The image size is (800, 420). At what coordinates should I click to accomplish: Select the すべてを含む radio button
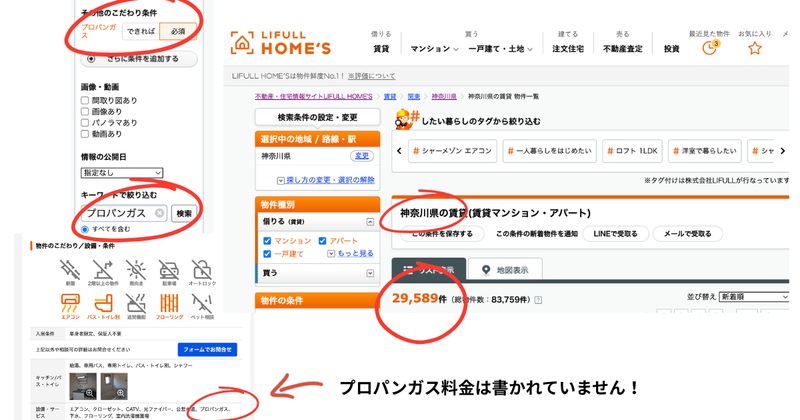point(85,229)
